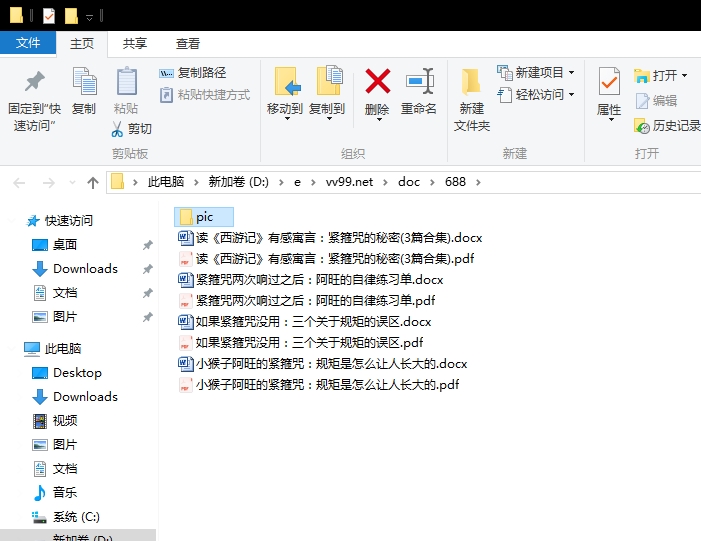Switch to the 共享 ribbon tab
The image size is (701, 541).
pyautogui.click(x=135, y=44)
